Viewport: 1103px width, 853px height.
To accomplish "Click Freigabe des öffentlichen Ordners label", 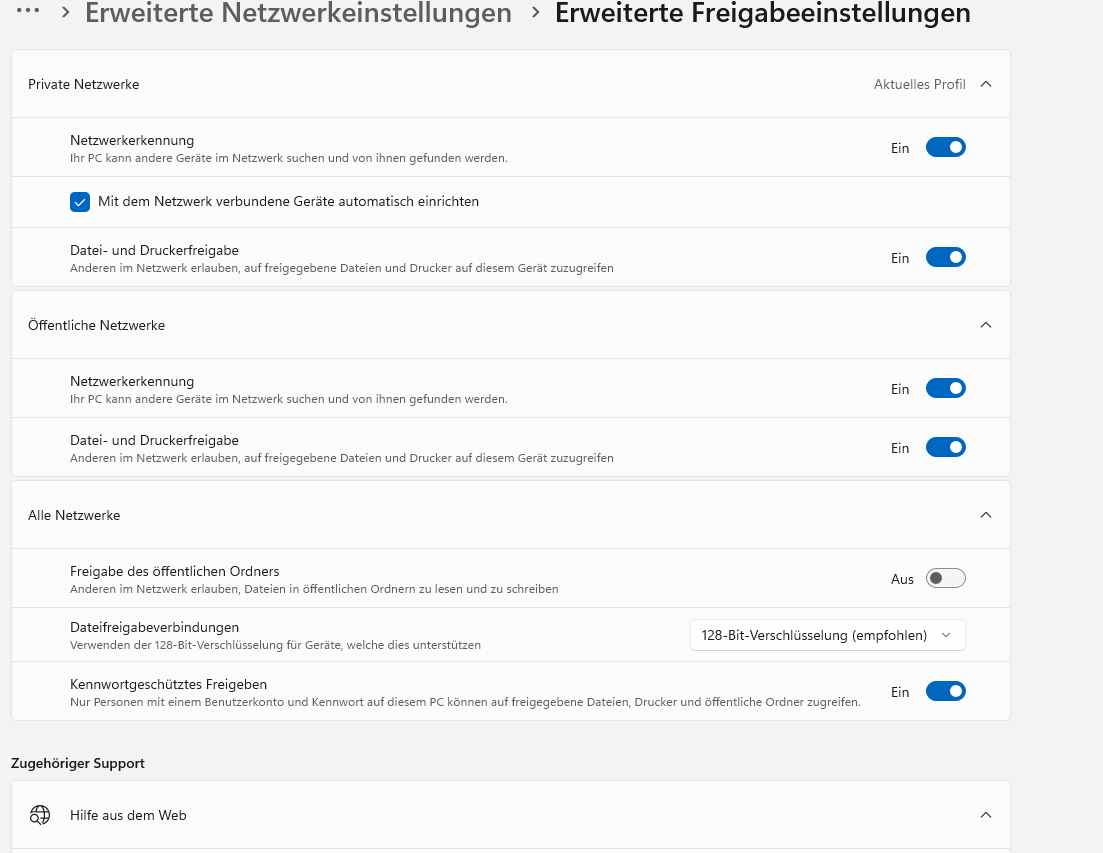I will (x=174, y=571).
